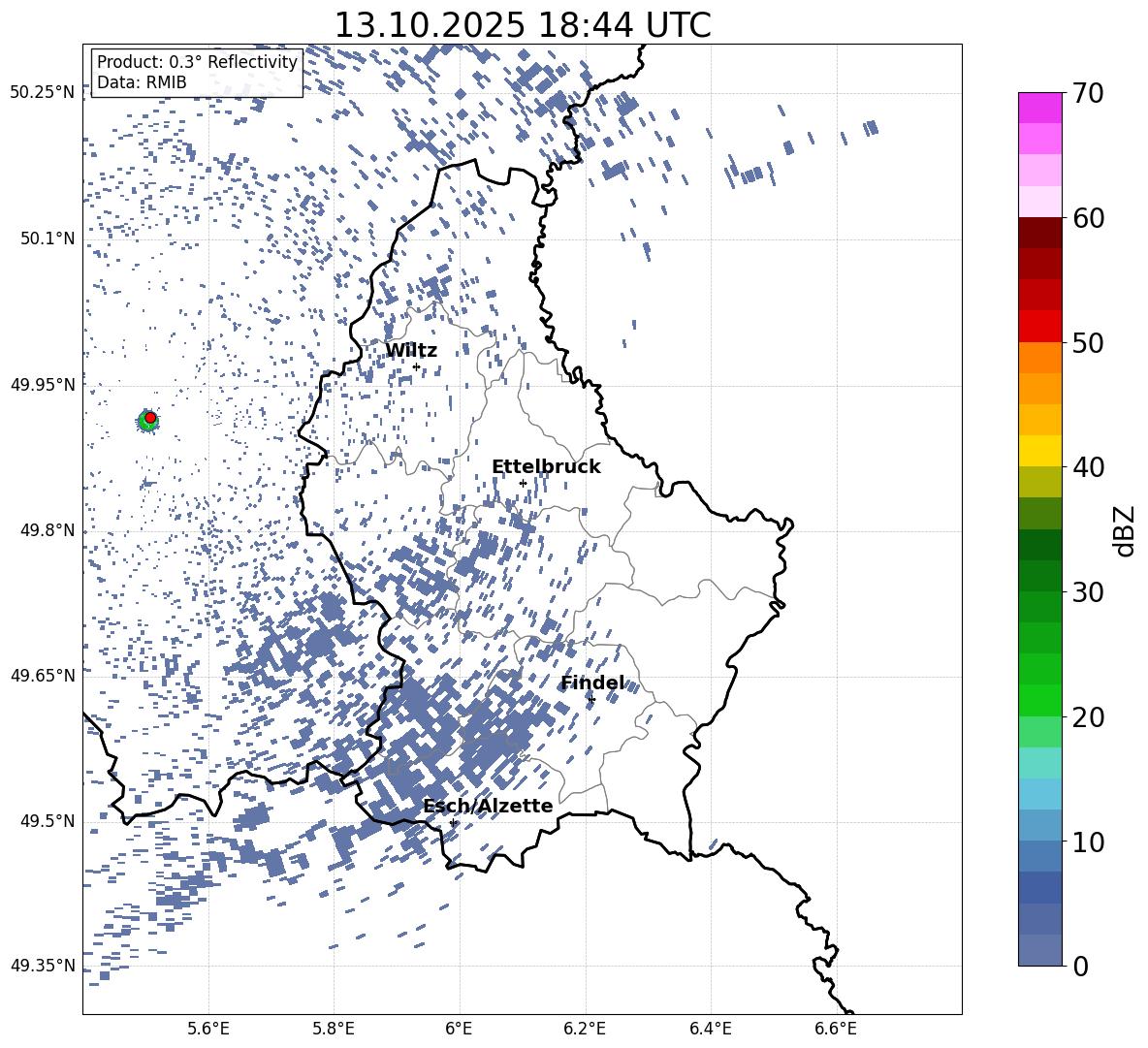Click the 49.8°N latitude label
The width and height of the screenshot is (1148, 1048).
pyautogui.click(x=48, y=530)
